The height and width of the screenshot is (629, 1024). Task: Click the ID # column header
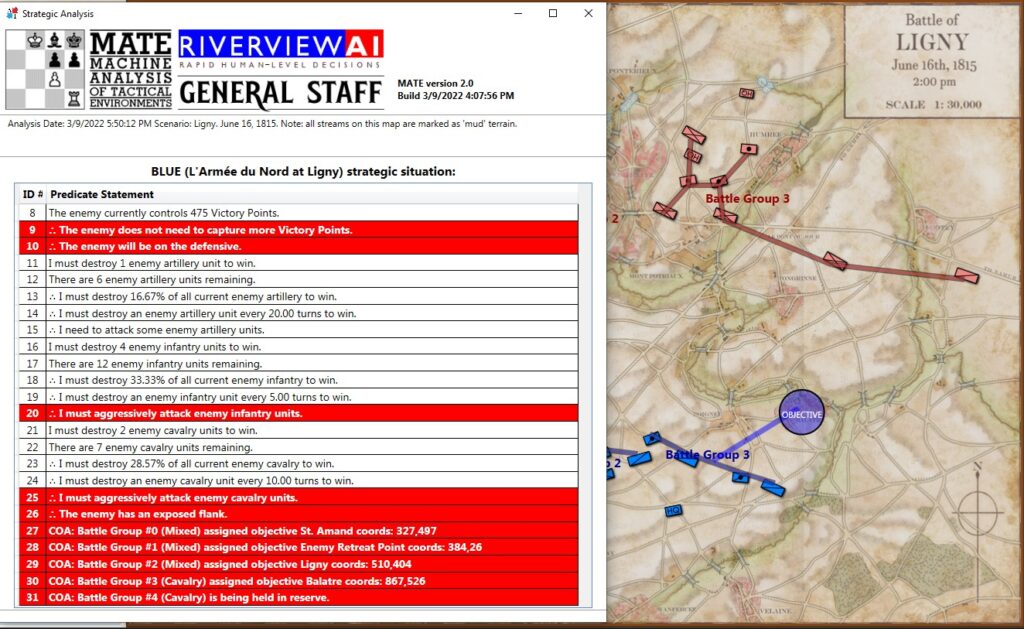click(x=31, y=194)
